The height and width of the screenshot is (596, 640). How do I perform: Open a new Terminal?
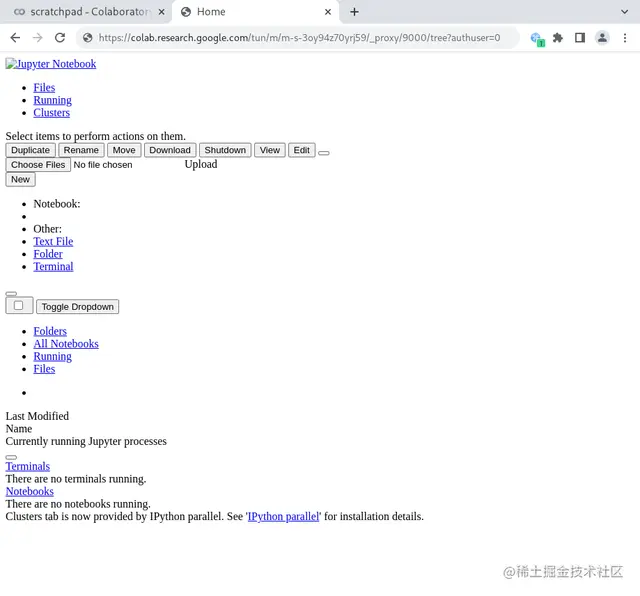point(53,267)
